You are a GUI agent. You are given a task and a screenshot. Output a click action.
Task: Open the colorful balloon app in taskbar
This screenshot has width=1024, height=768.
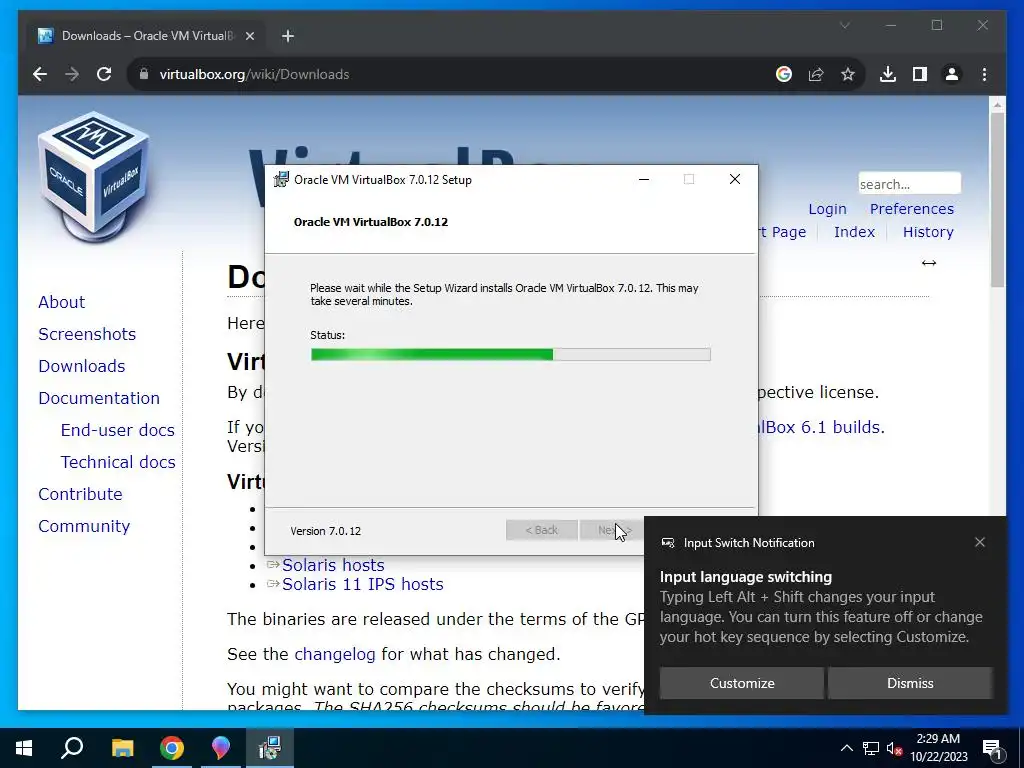(221, 748)
